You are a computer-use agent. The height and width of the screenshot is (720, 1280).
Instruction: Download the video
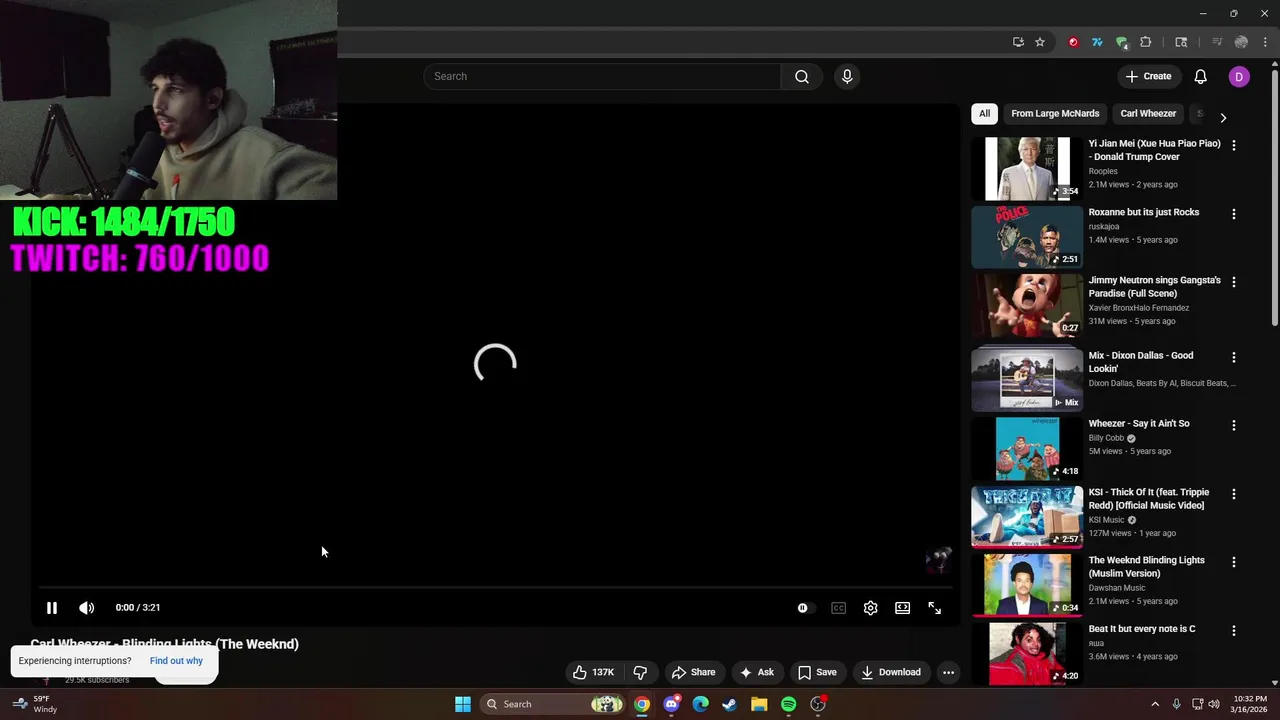coord(891,672)
